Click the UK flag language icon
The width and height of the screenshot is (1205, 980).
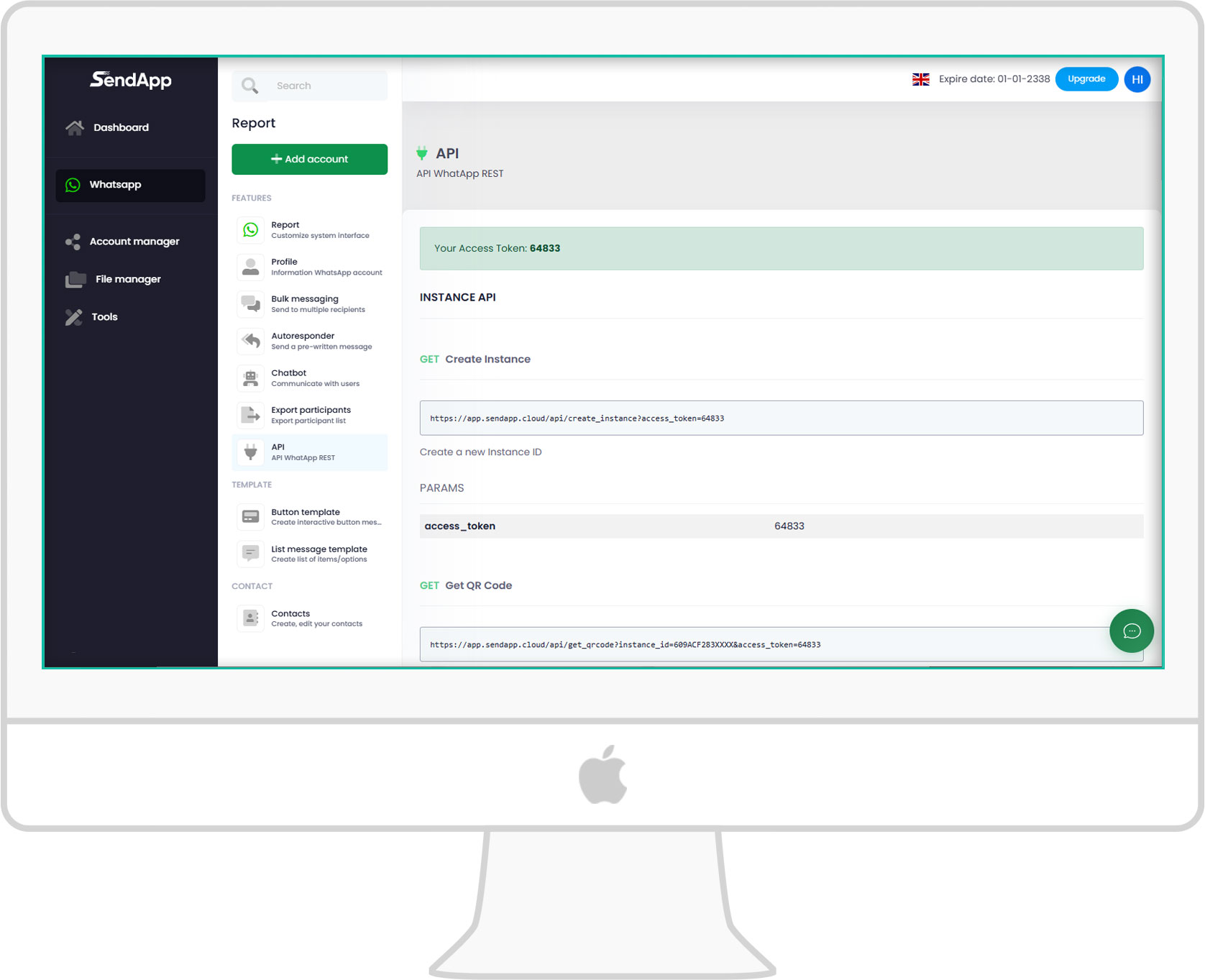tap(920, 79)
